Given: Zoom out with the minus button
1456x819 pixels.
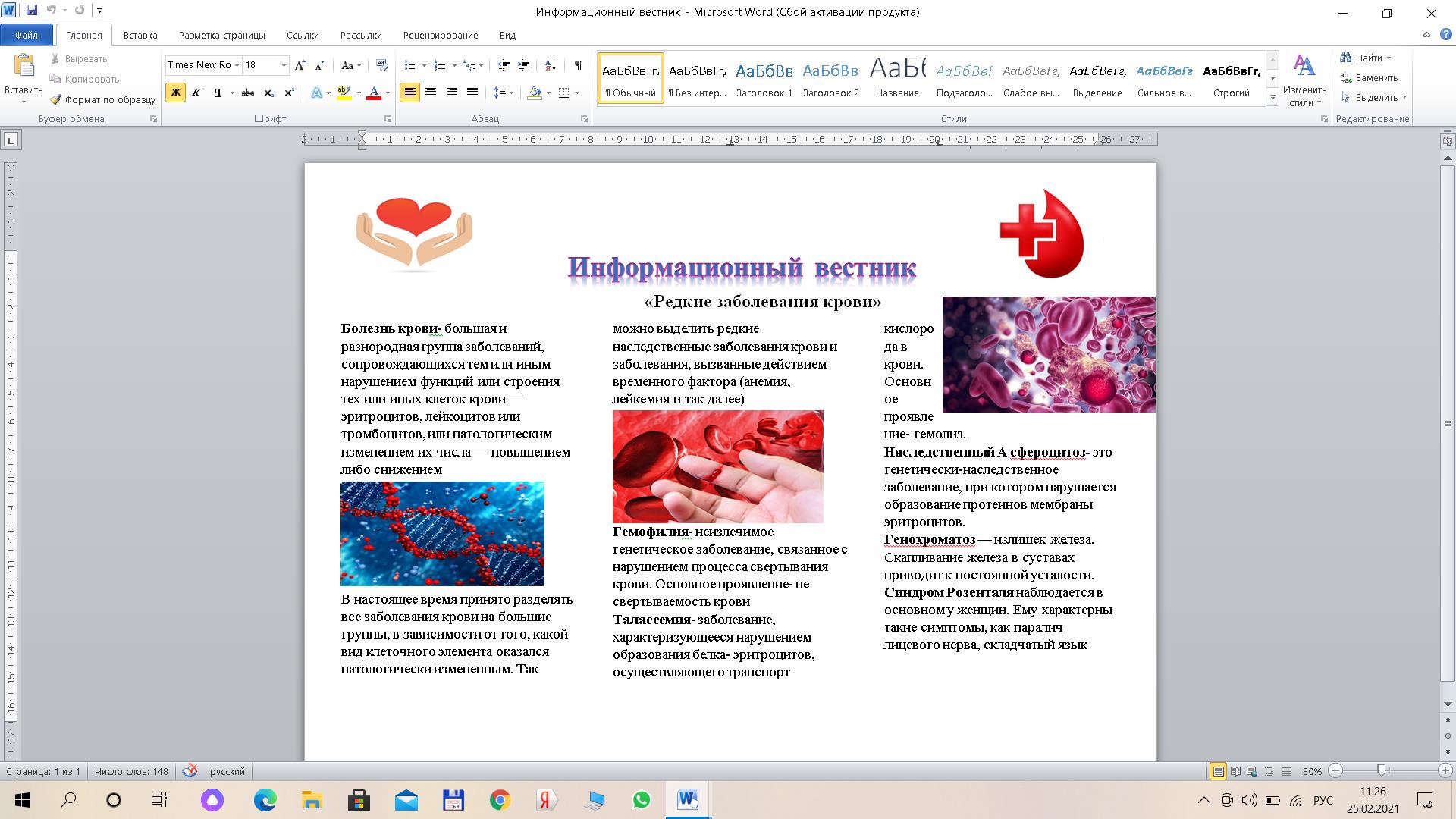Looking at the screenshot, I should [1336, 770].
